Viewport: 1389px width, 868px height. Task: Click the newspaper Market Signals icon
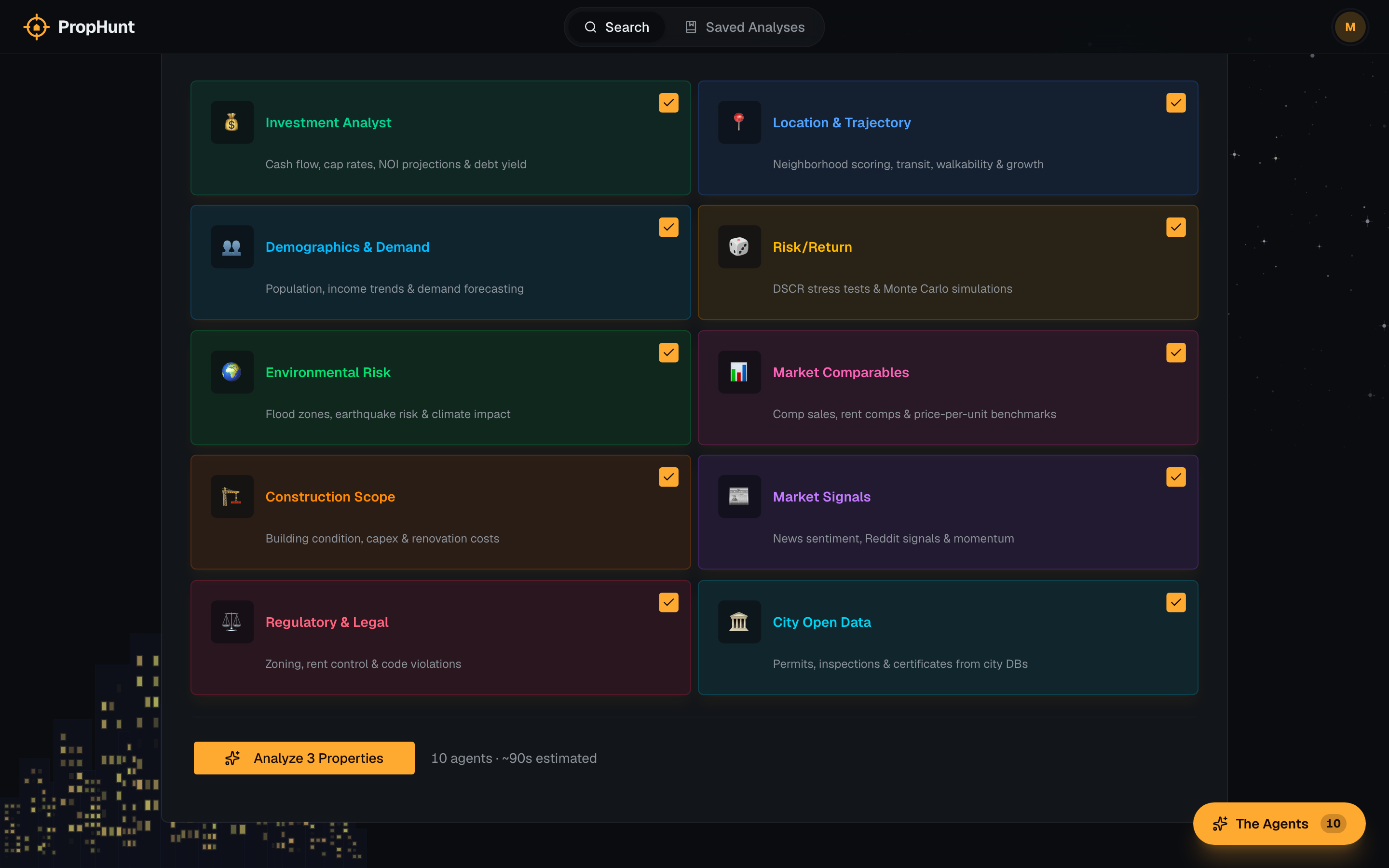click(x=739, y=497)
